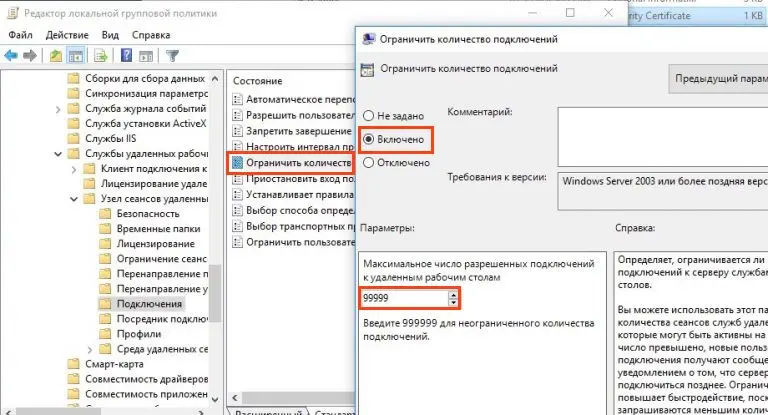
Task: Open Help via the question mark icon
Action: tap(126, 55)
